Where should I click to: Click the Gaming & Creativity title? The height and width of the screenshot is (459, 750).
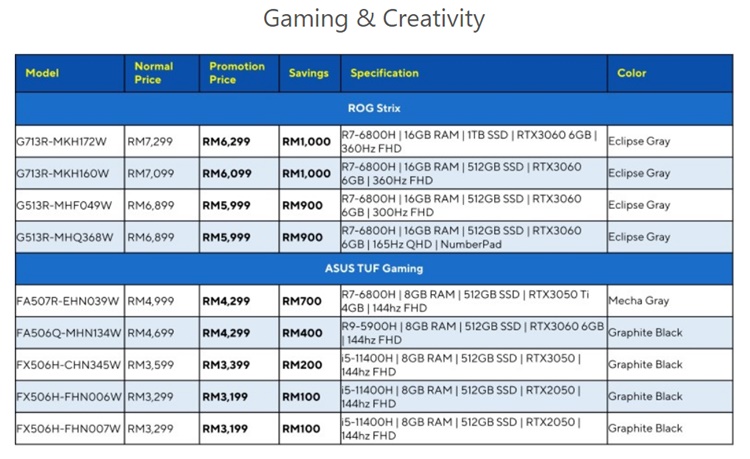[x=374, y=20]
